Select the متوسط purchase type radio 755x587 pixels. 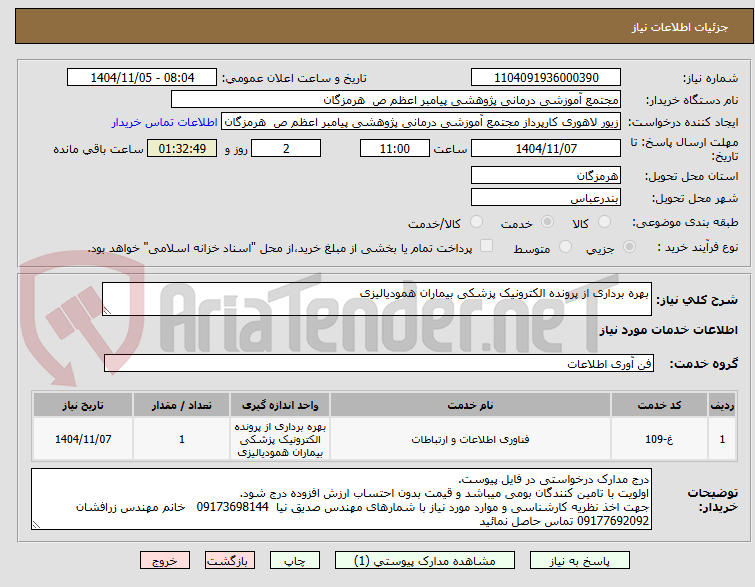565,247
